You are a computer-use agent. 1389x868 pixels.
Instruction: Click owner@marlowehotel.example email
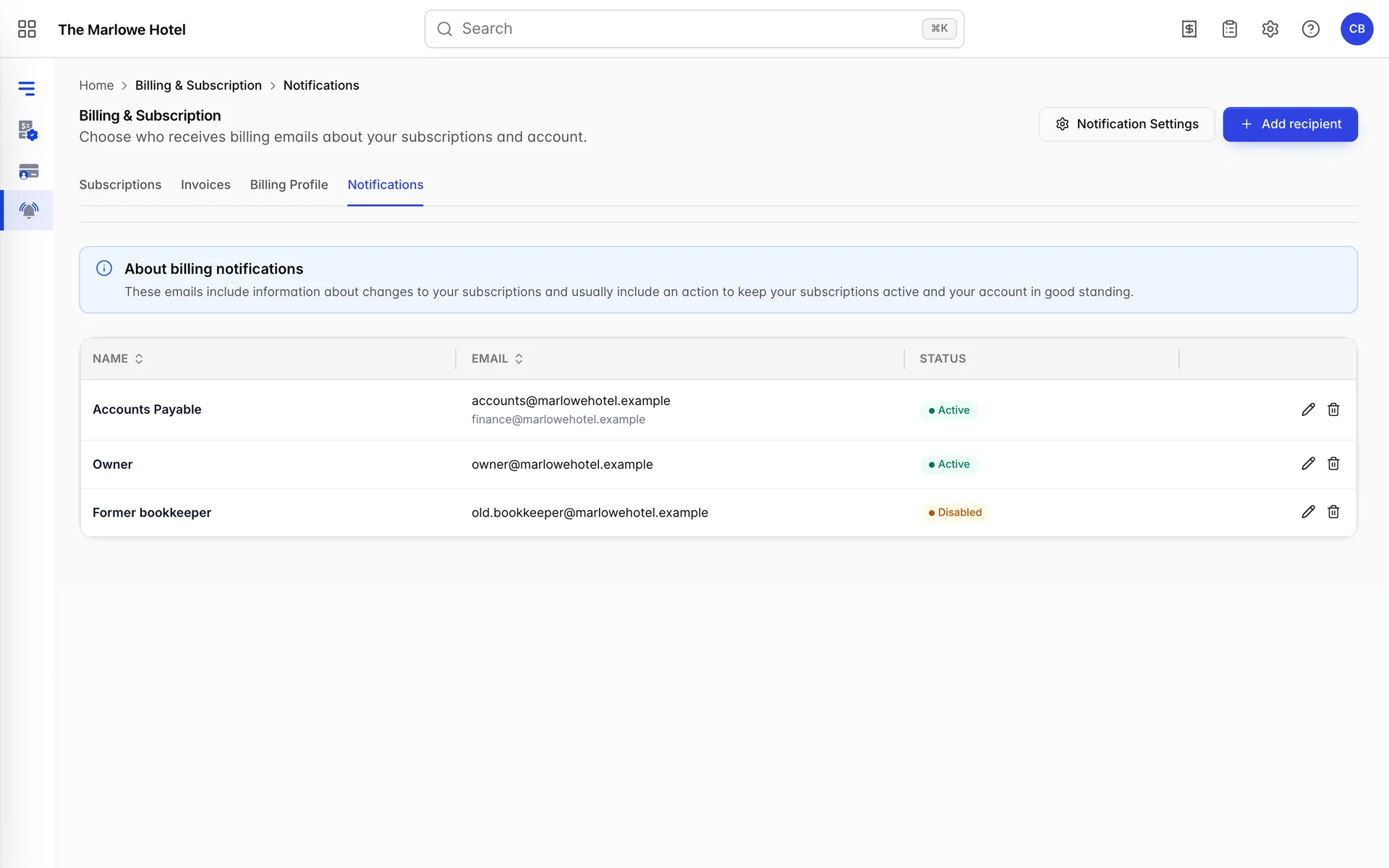(x=562, y=464)
